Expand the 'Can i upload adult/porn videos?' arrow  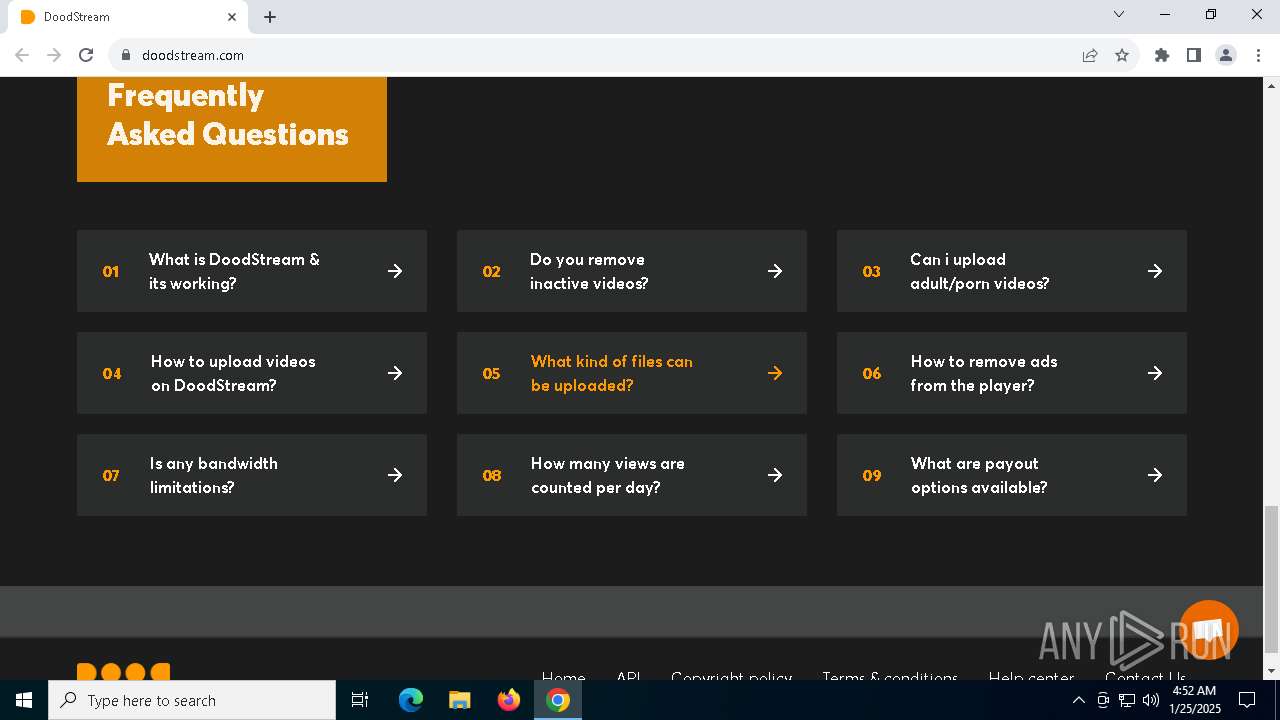pos(1155,271)
